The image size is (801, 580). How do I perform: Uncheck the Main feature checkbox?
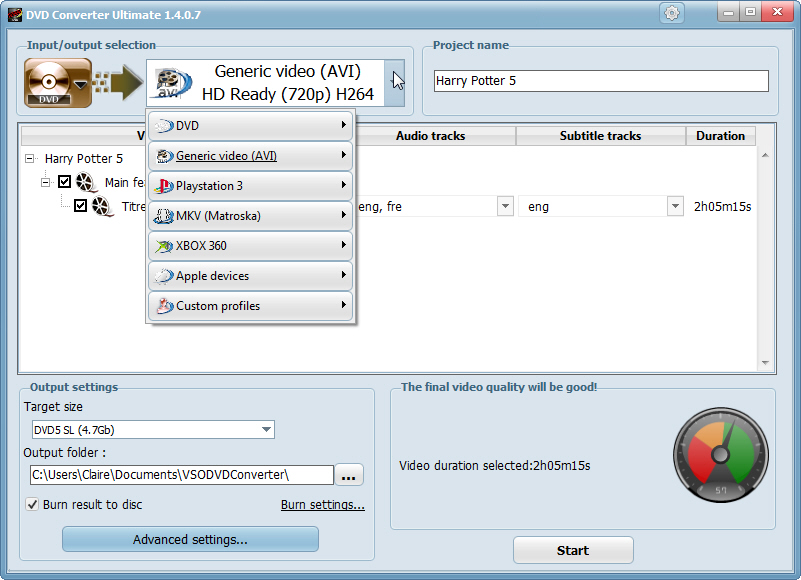tap(65, 182)
